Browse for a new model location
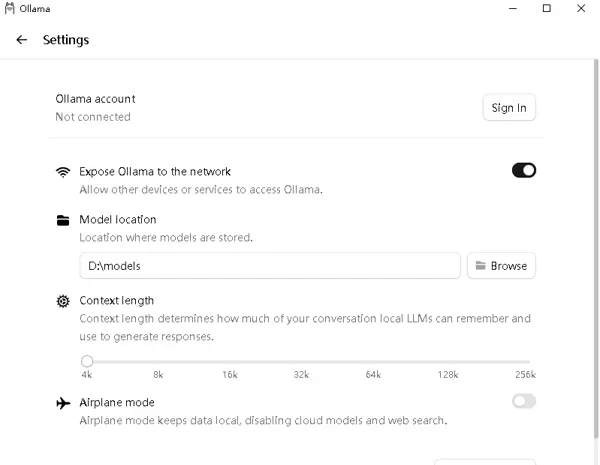This screenshot has width=600, height=465. pos(501,266)
